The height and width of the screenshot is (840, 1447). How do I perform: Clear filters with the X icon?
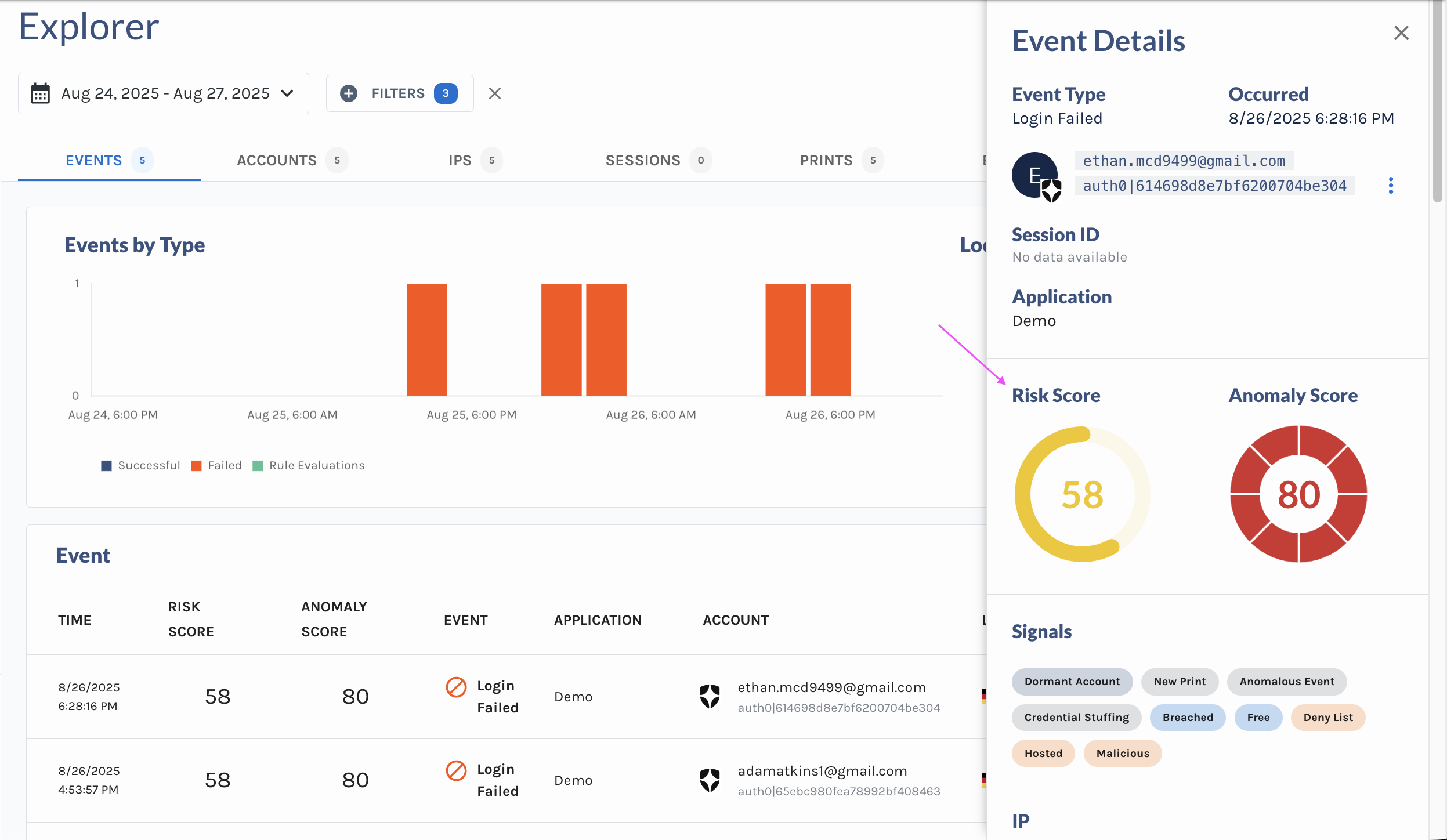point(494,93)
